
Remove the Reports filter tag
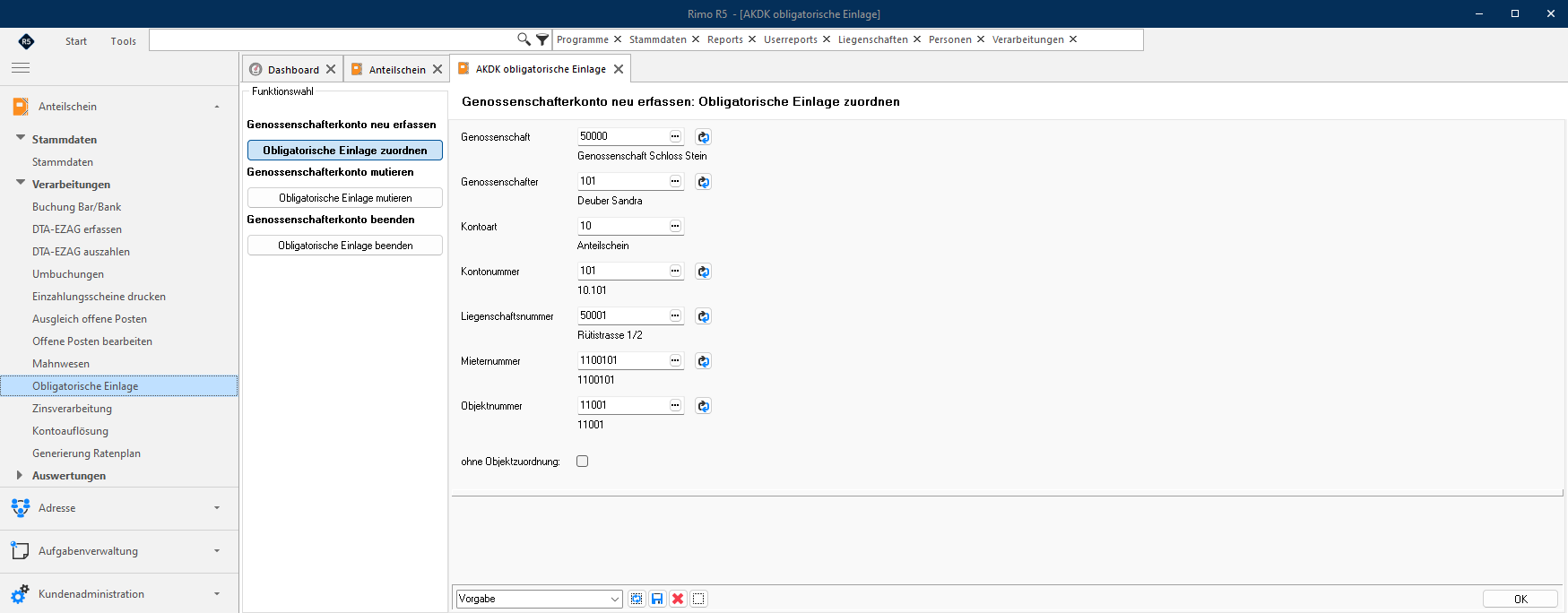(752, 39)
